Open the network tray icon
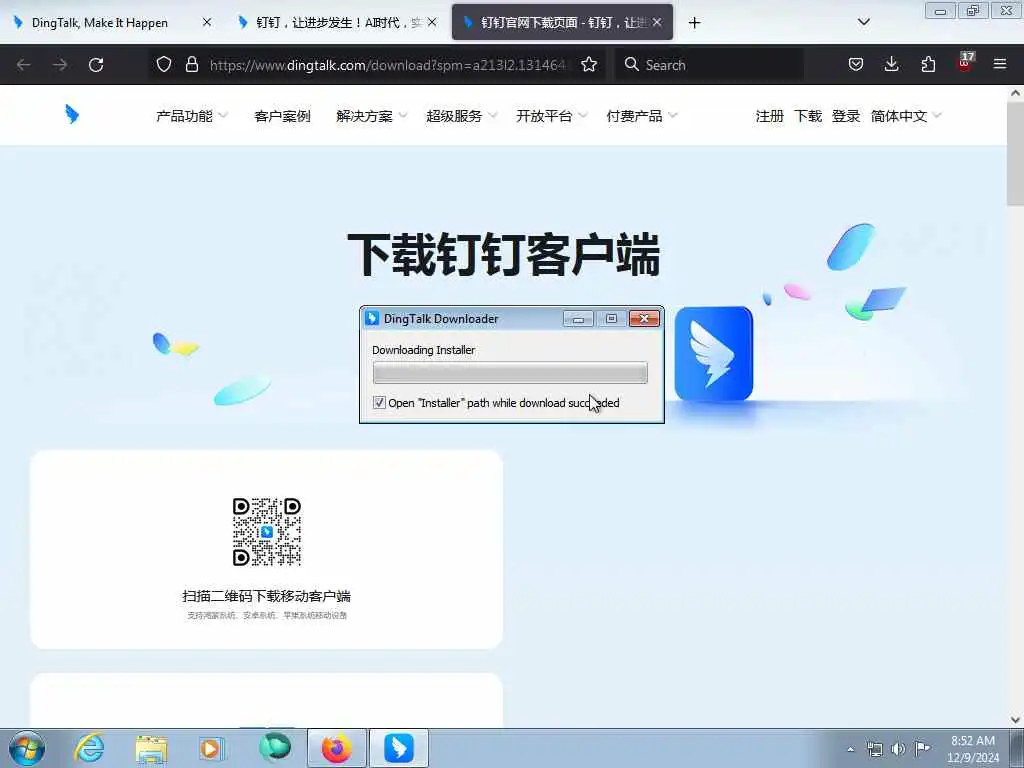The image size is (1024, 768). pos(874,749)
